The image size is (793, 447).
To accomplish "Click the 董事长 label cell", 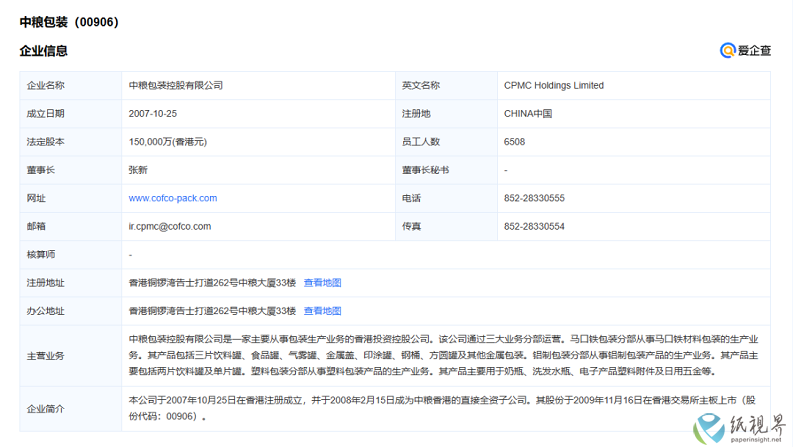I will click(71, 170).
